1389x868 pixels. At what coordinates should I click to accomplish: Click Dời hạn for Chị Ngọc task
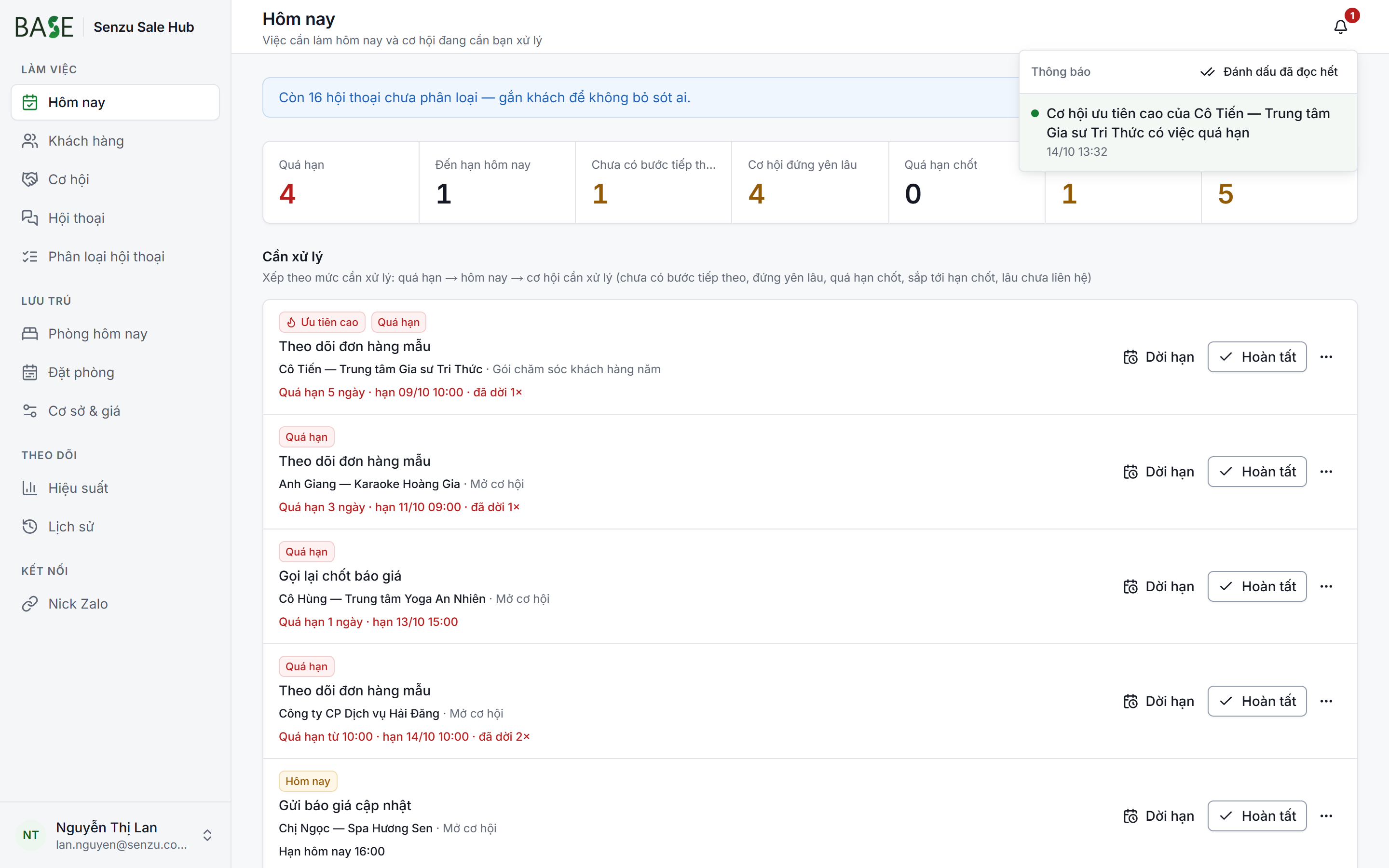(x=1158, y=816)
